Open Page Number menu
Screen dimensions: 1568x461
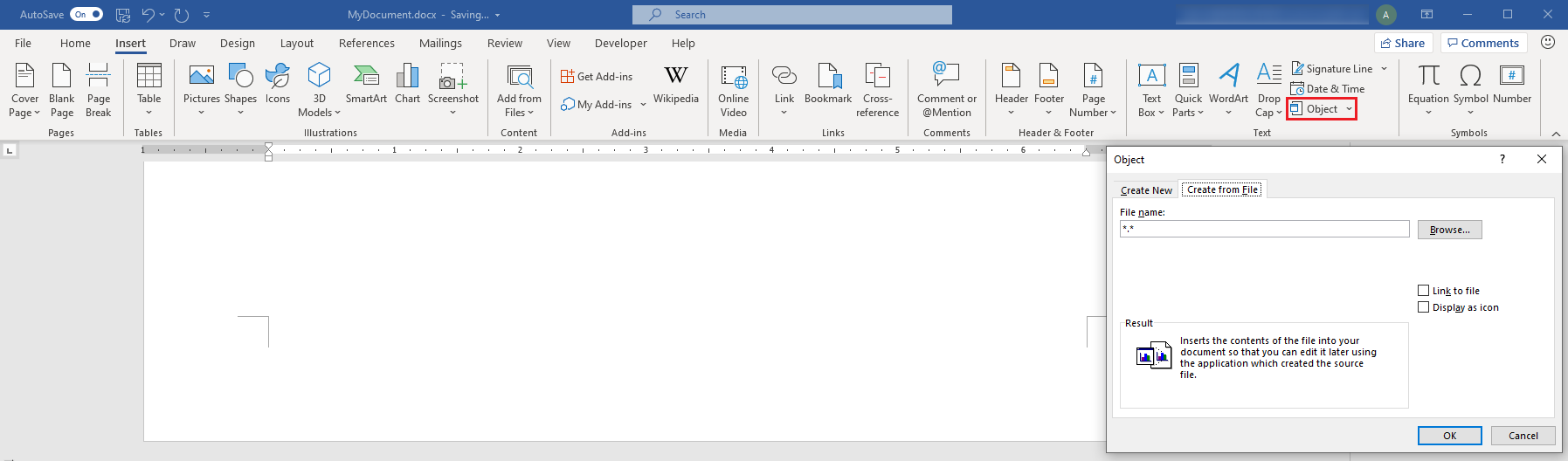click(1094, 90)
